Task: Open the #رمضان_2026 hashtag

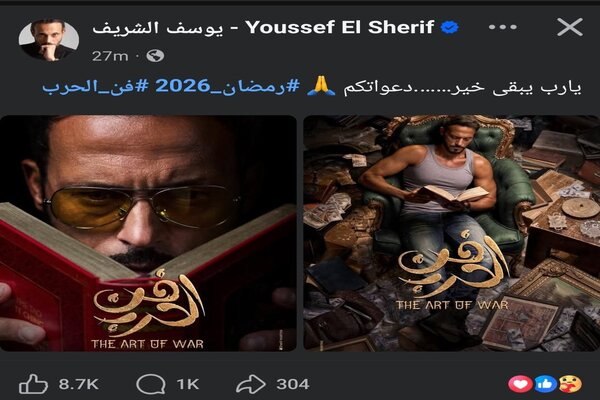Action: (227, 87)
